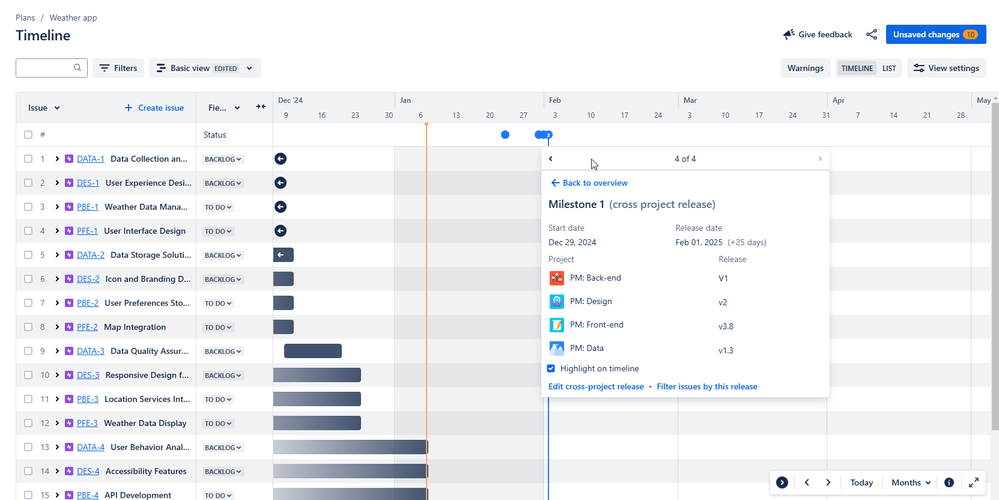Screen dimensions: 999x500
Task: Click the Unsaved changes button
Action: (x=935, y=34)
